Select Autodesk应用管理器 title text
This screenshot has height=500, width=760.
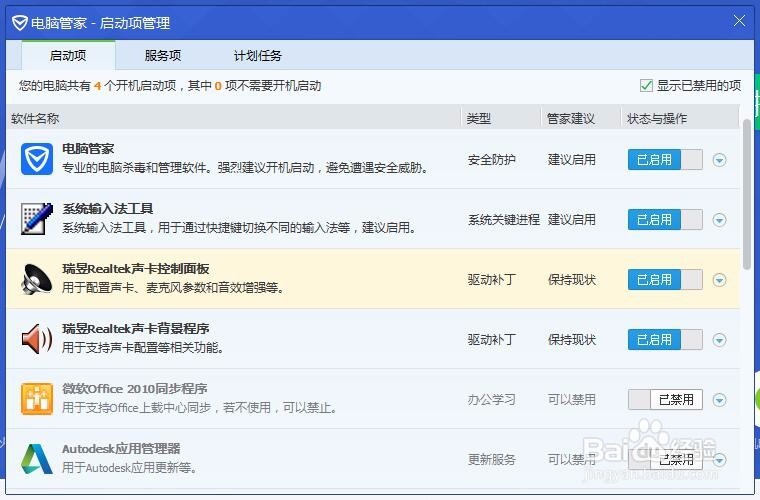121,449
